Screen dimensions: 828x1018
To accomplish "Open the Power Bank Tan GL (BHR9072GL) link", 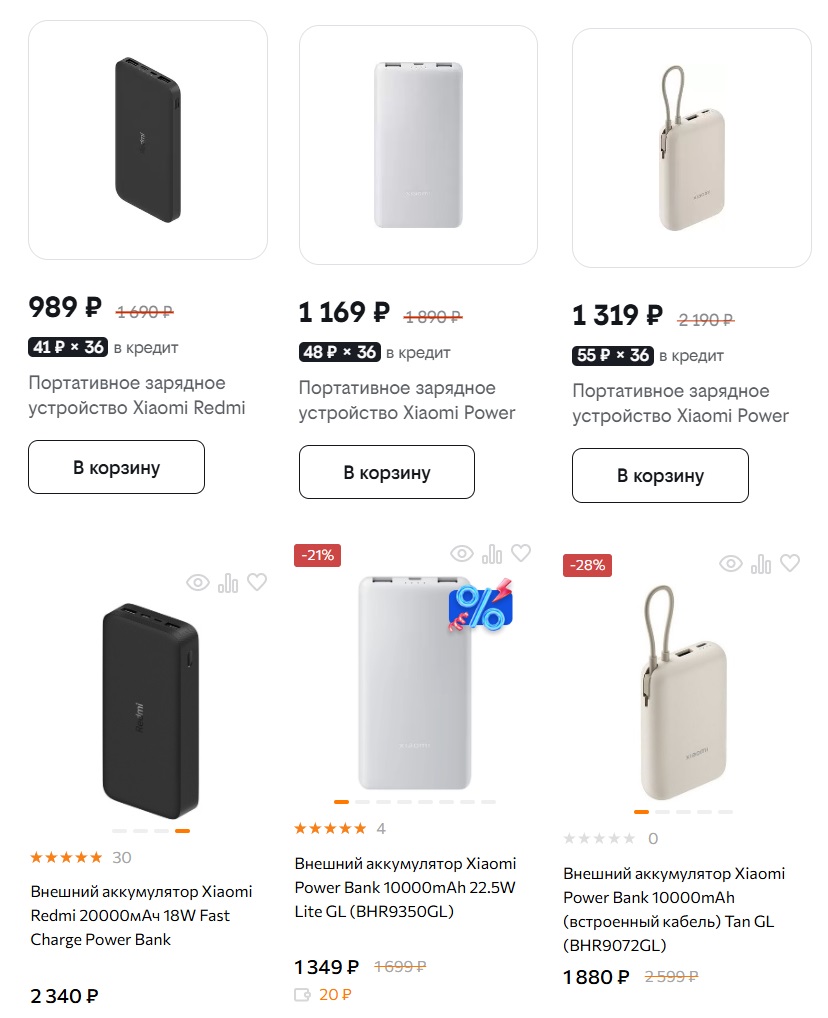I will (673, 908).
